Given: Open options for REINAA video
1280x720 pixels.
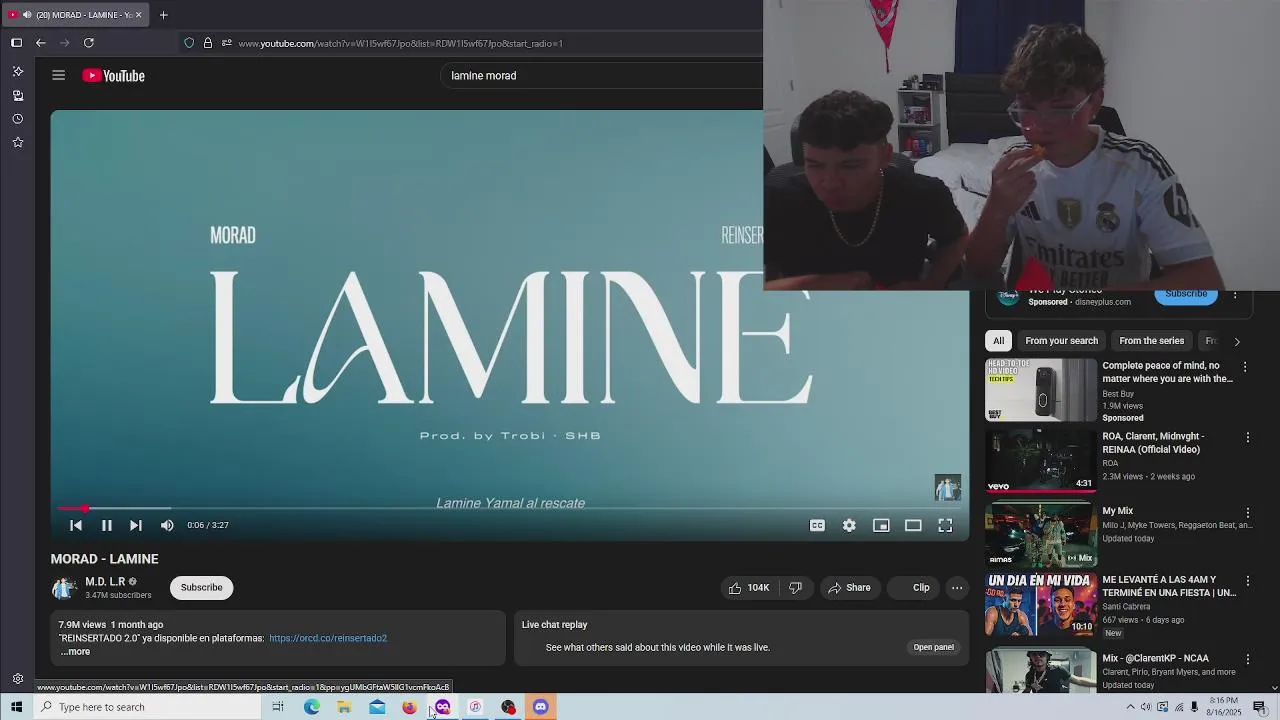Looking at the screenshot, I should click(x=1247, y=438).
